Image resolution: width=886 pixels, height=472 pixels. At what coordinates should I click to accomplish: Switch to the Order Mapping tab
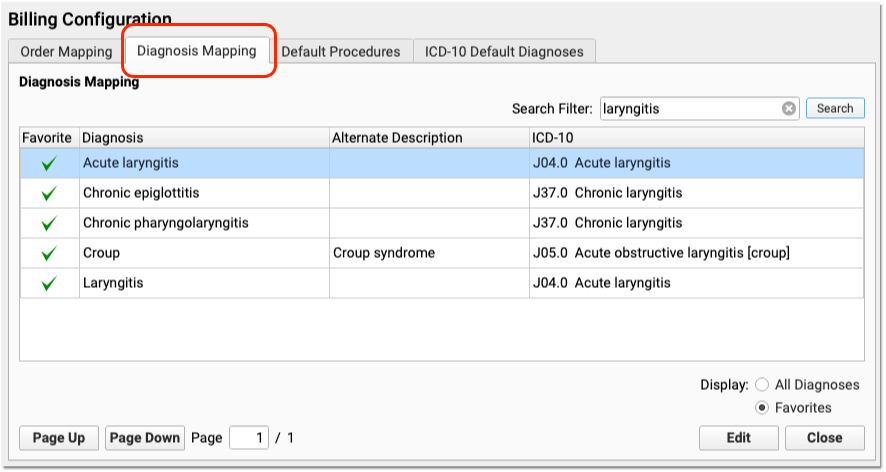(66, 51)
